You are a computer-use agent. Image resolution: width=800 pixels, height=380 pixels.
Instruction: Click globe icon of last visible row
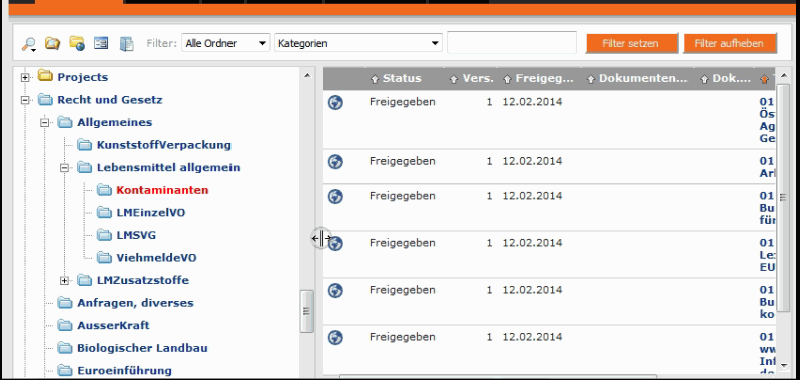(x=335, y=337)
